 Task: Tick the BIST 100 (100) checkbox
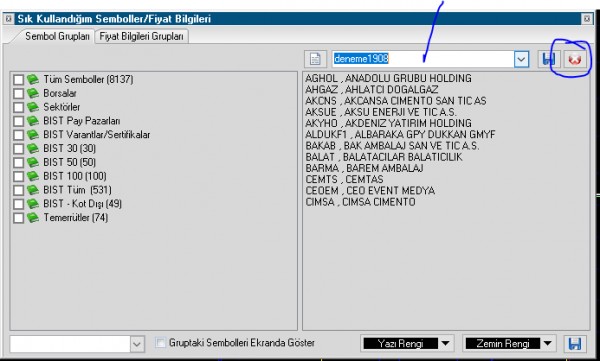[x=18, y=176]
